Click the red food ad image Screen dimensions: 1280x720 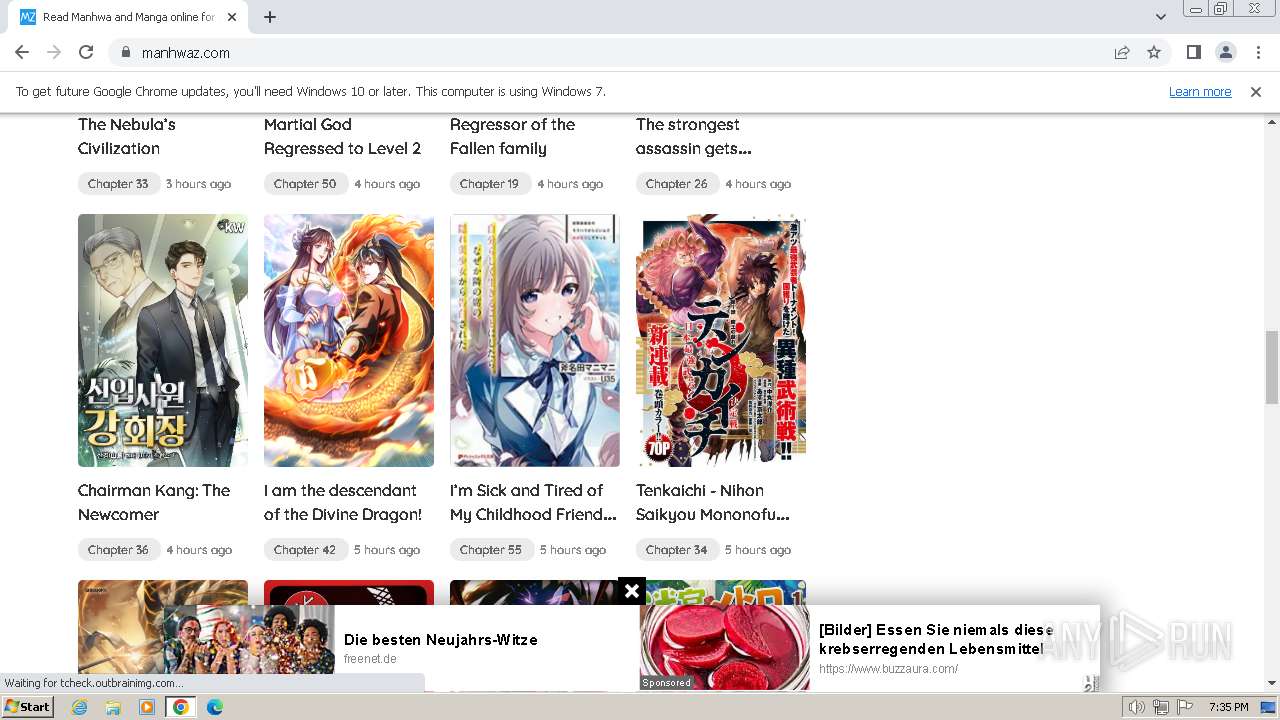pos(725,647)
